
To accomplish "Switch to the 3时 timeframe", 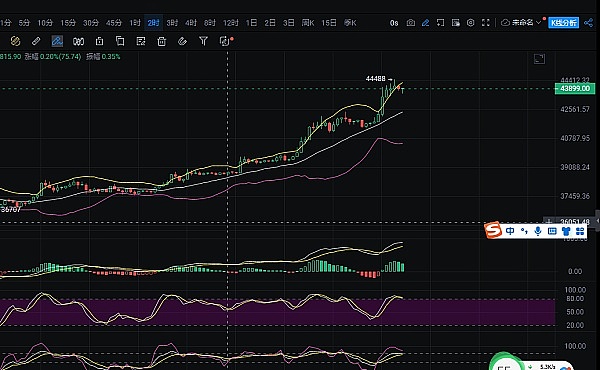I will pyautogui.click(x=172, y=23).
